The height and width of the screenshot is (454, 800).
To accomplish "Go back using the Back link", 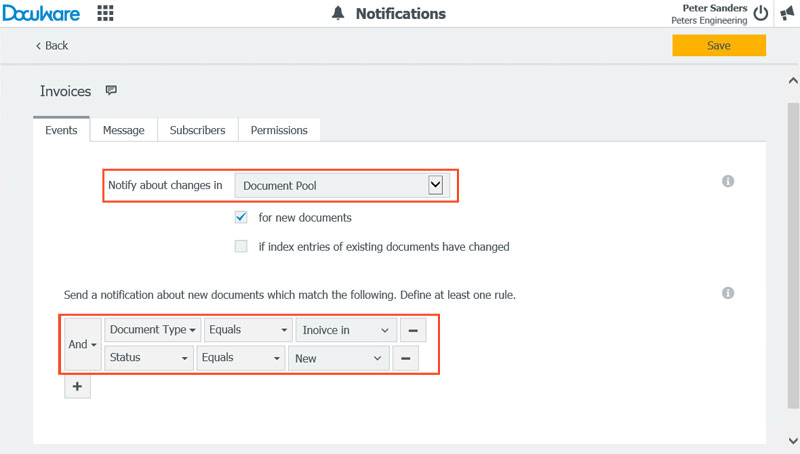I will tap(52, 46).
